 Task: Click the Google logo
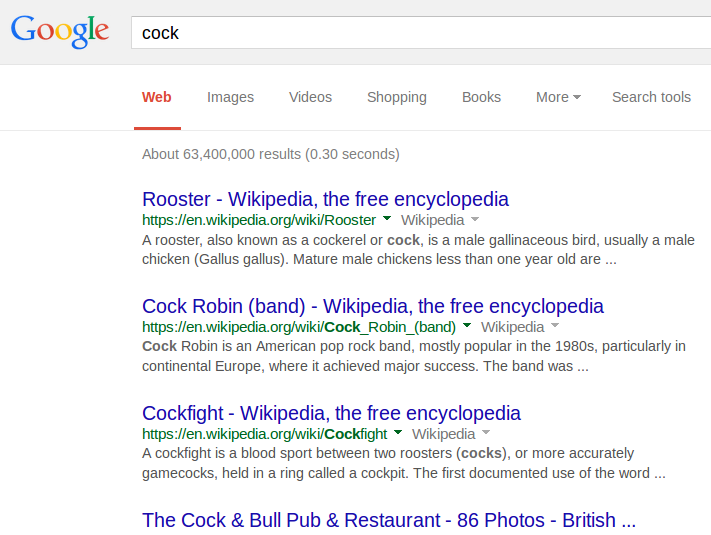[x=60, y=30]
